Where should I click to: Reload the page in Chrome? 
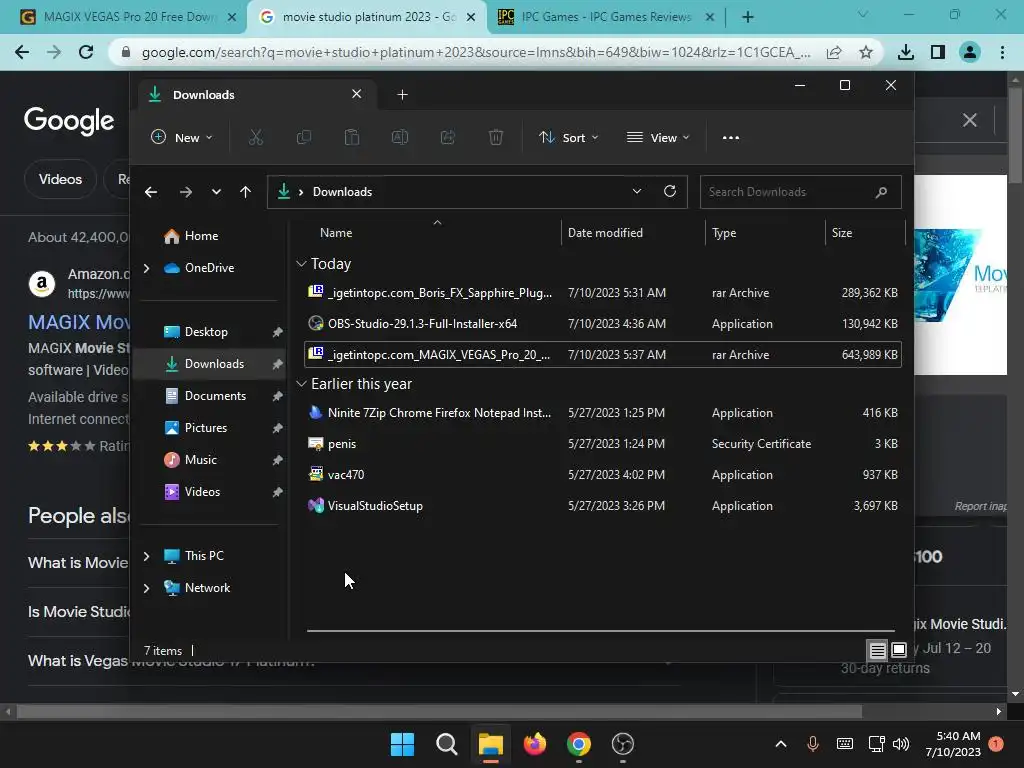click(86, 52)
